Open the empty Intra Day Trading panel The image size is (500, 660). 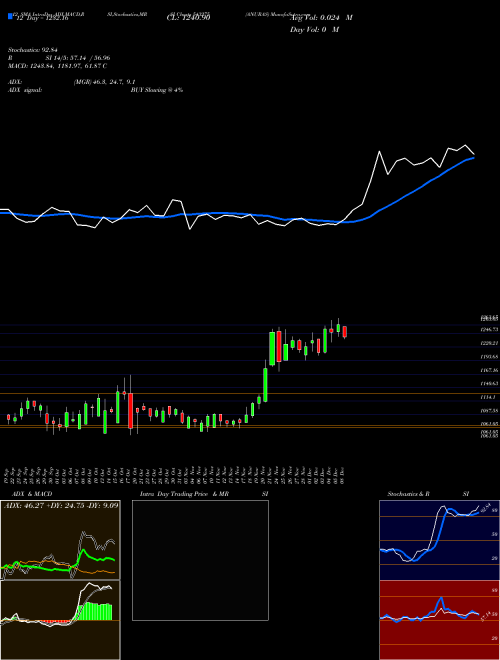point(200,560)
